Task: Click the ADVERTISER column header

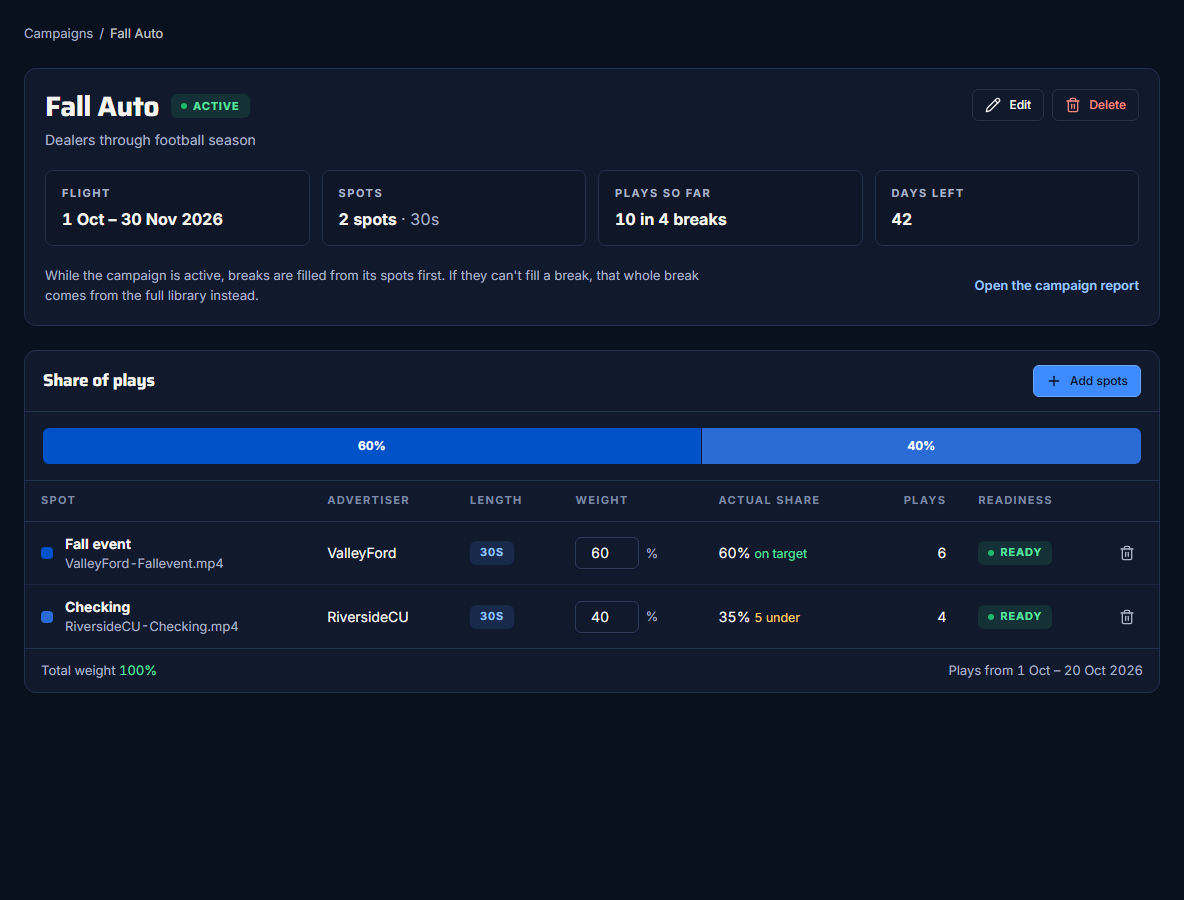Action: pos(368,500)
